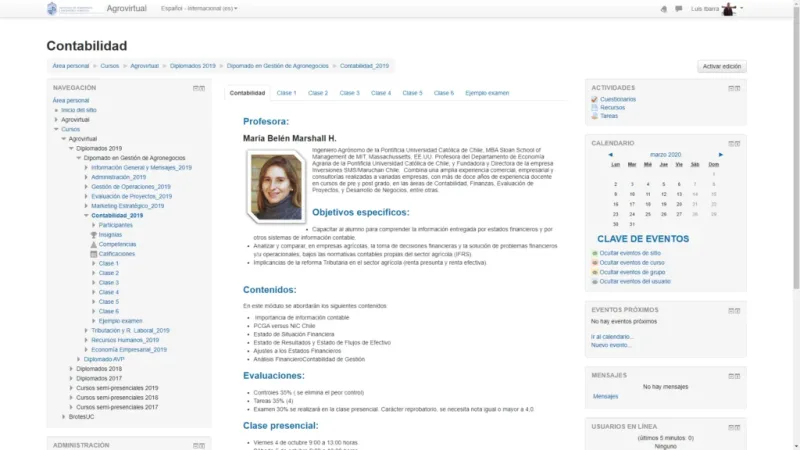Screen dimensions: 800x450
Task: Click the Tareas activity icon
Action: pyautogui.click(x=594, y=116)
